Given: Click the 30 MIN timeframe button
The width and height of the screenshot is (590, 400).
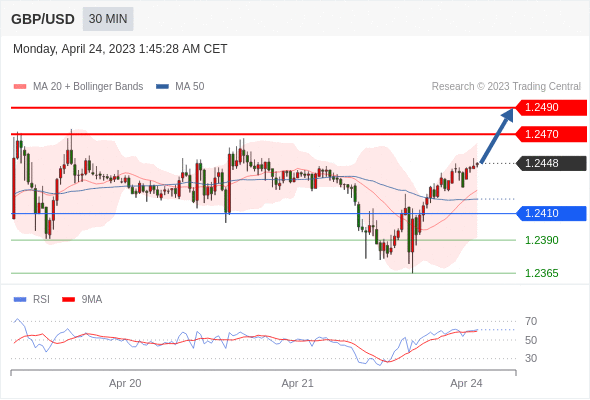Looking at the screenshot, I should pyautogui.click(x=108, y=19).
